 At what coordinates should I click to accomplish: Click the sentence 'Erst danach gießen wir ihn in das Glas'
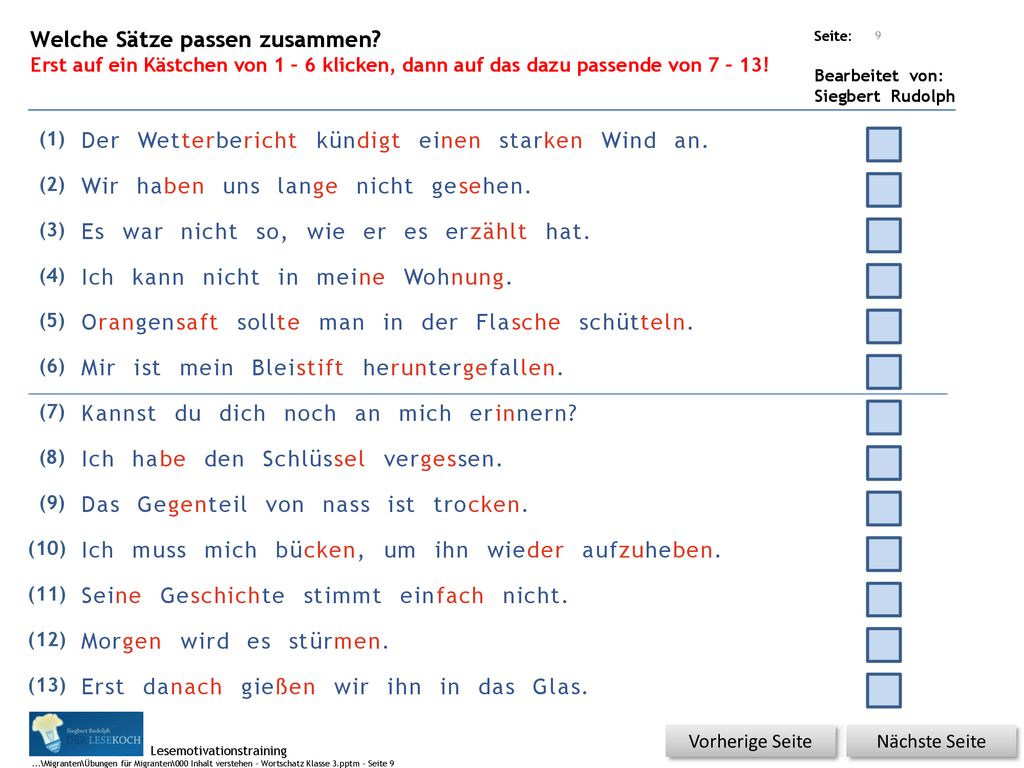(x=334, y=687)
